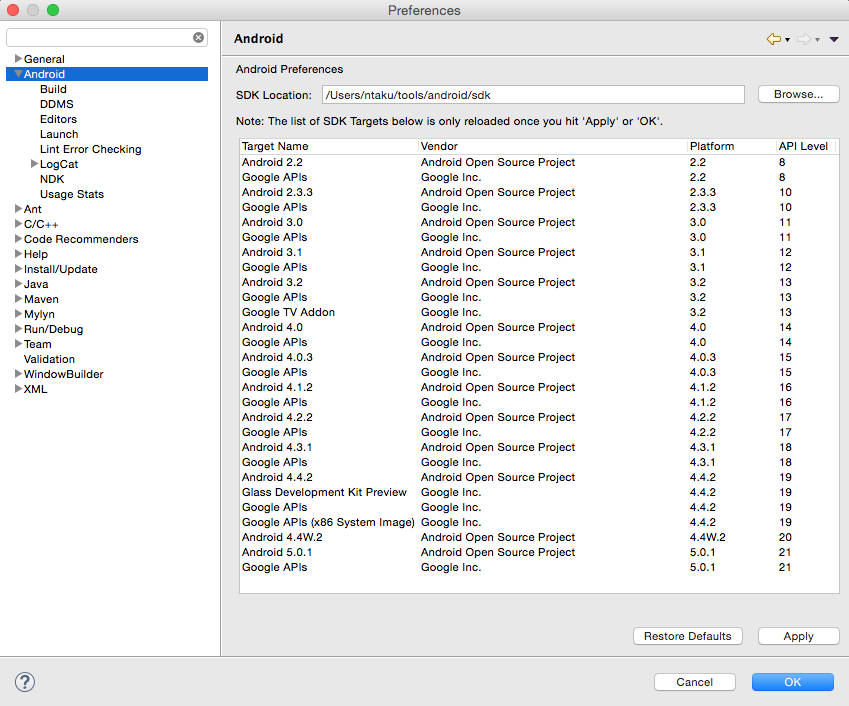This screenshot has height=706, width=849.
Task: Select the Build preference page
Action: [53, 89]
